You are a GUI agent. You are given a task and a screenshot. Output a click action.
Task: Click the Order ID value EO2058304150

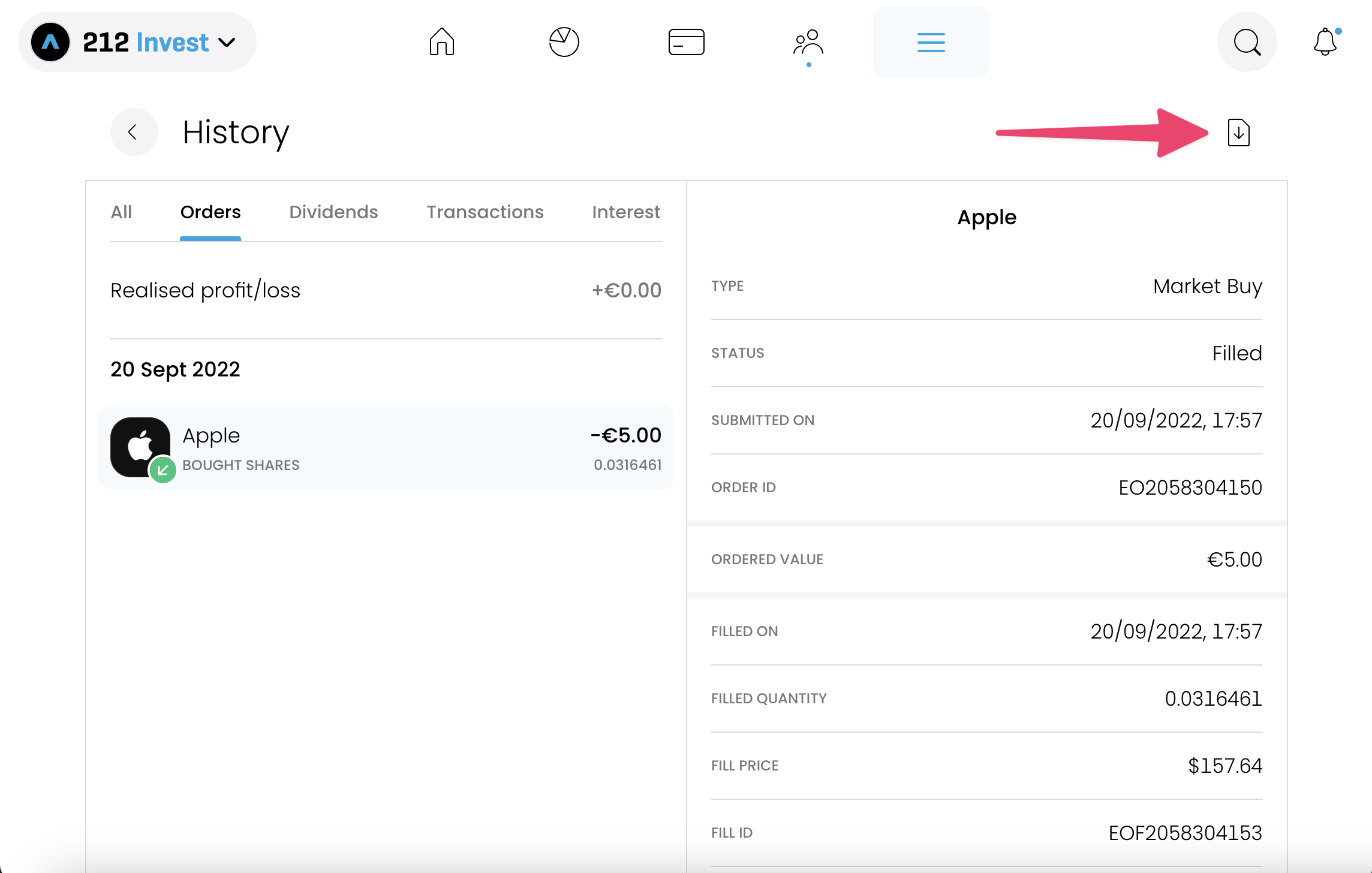point(1190,487)
